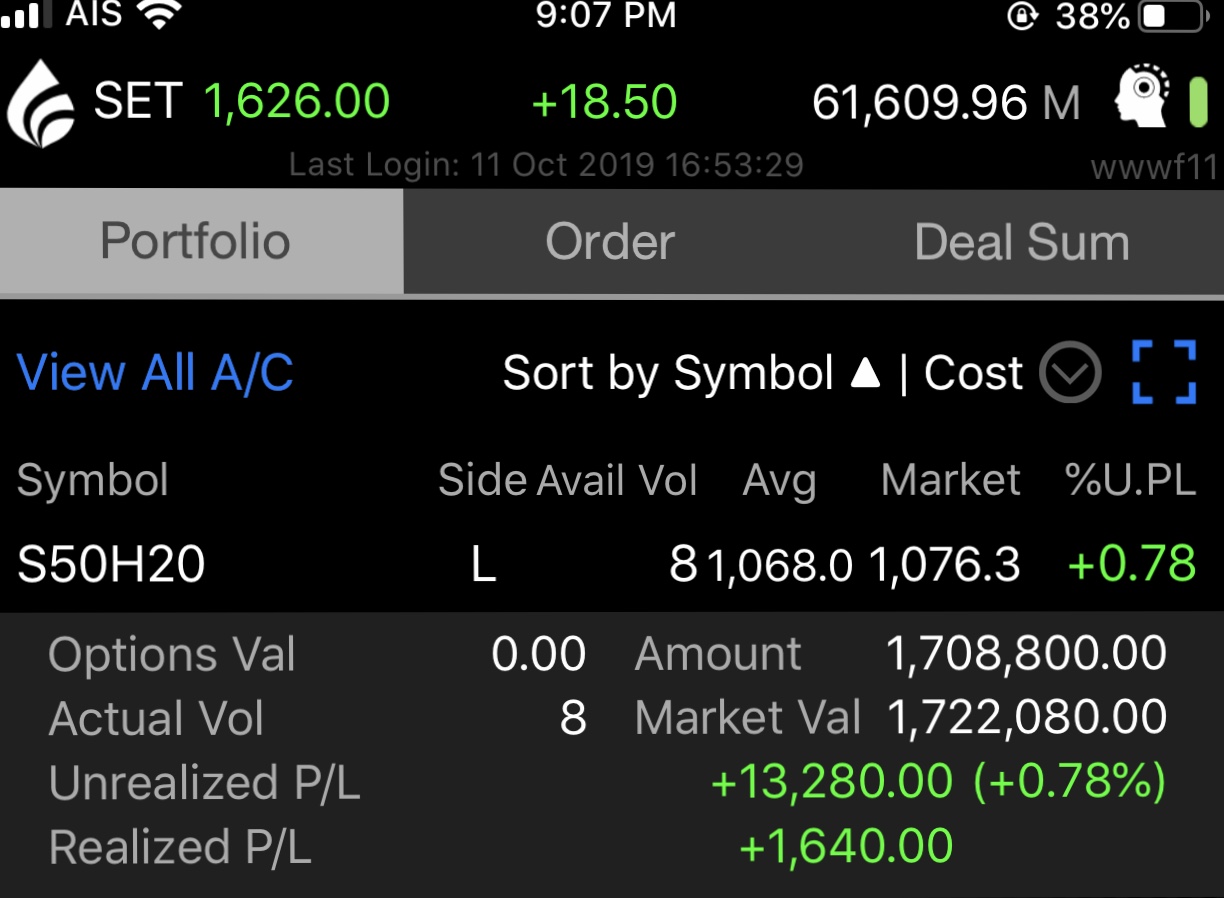Collapse the S50H20 position row
Image resolution: width=1224 pixels, height=898 pixels.
tap(612, 564)
